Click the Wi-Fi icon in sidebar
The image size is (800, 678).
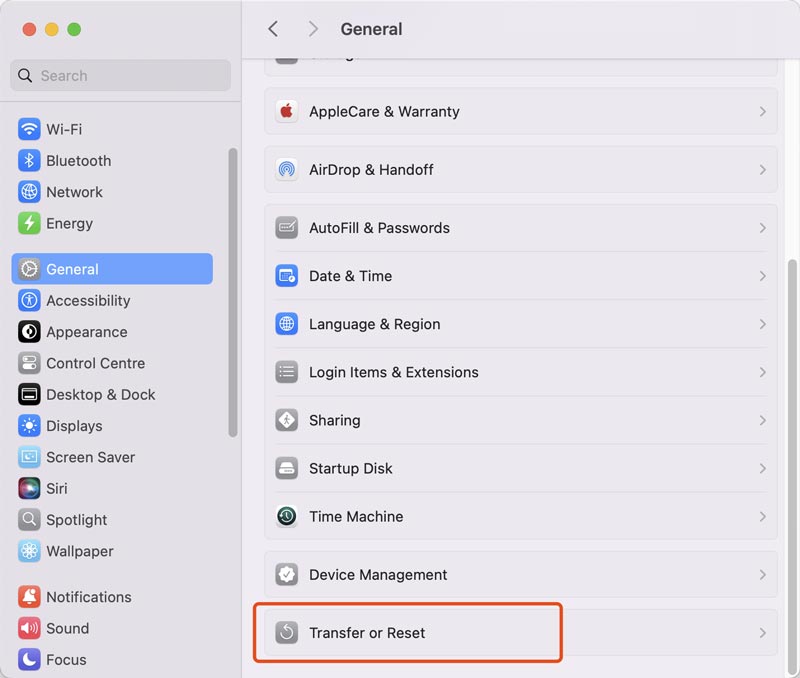(x=29, y=129)
